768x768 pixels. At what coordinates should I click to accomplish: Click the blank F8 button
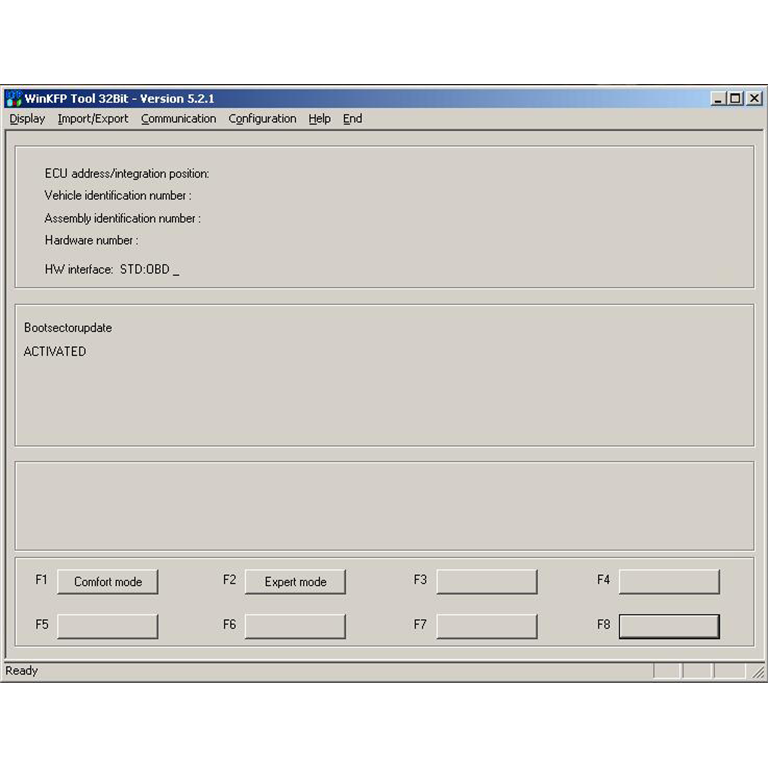point(670,626)
